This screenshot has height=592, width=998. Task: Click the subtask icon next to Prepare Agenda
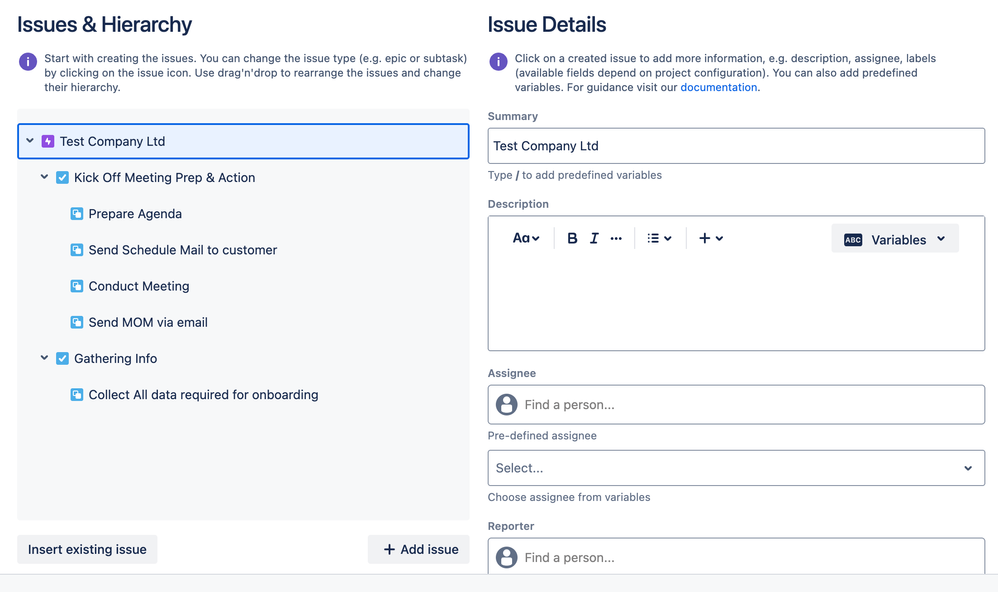77,213
